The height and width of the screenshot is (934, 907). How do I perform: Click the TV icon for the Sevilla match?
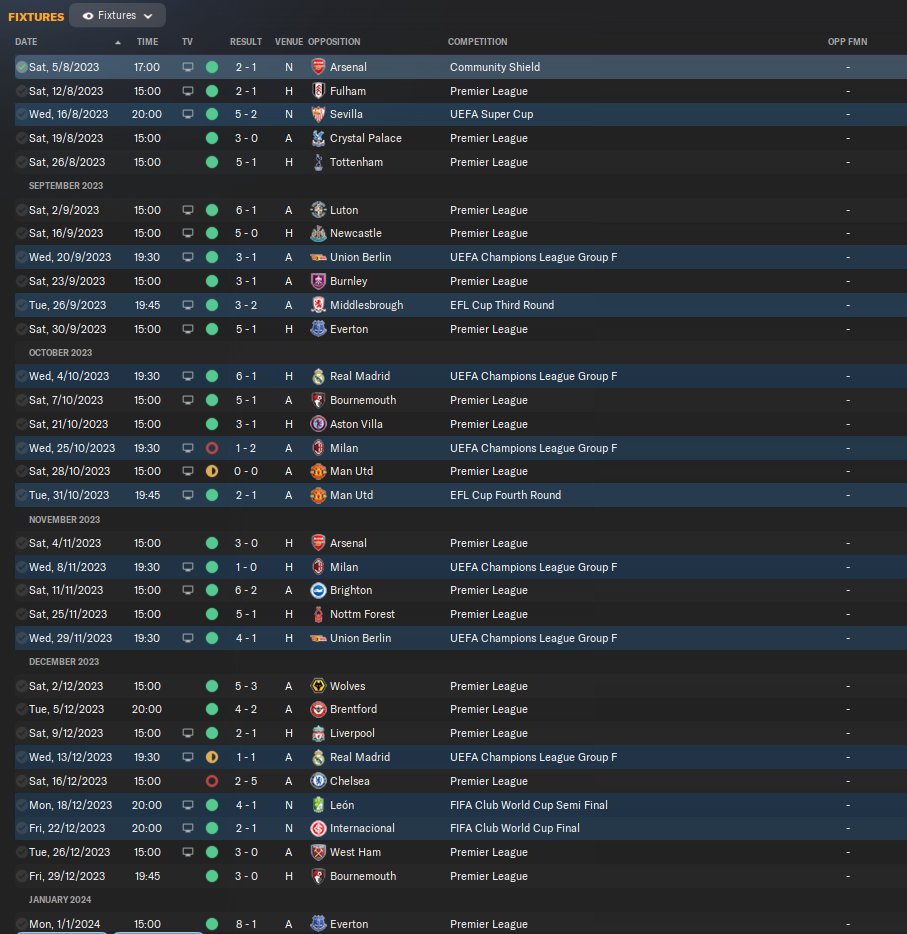pos(188,114)
